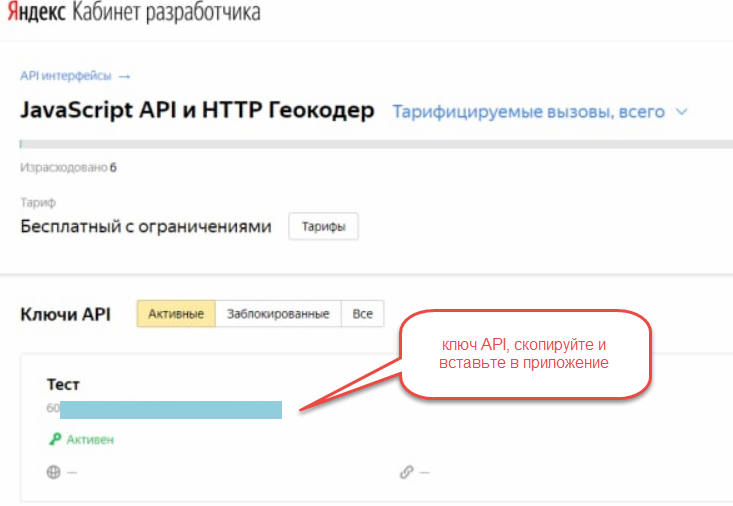The height and width of the screenshot is (506, 733).
Task: Open Кабинет разработчика header link
Action: (x=166, y=12)
